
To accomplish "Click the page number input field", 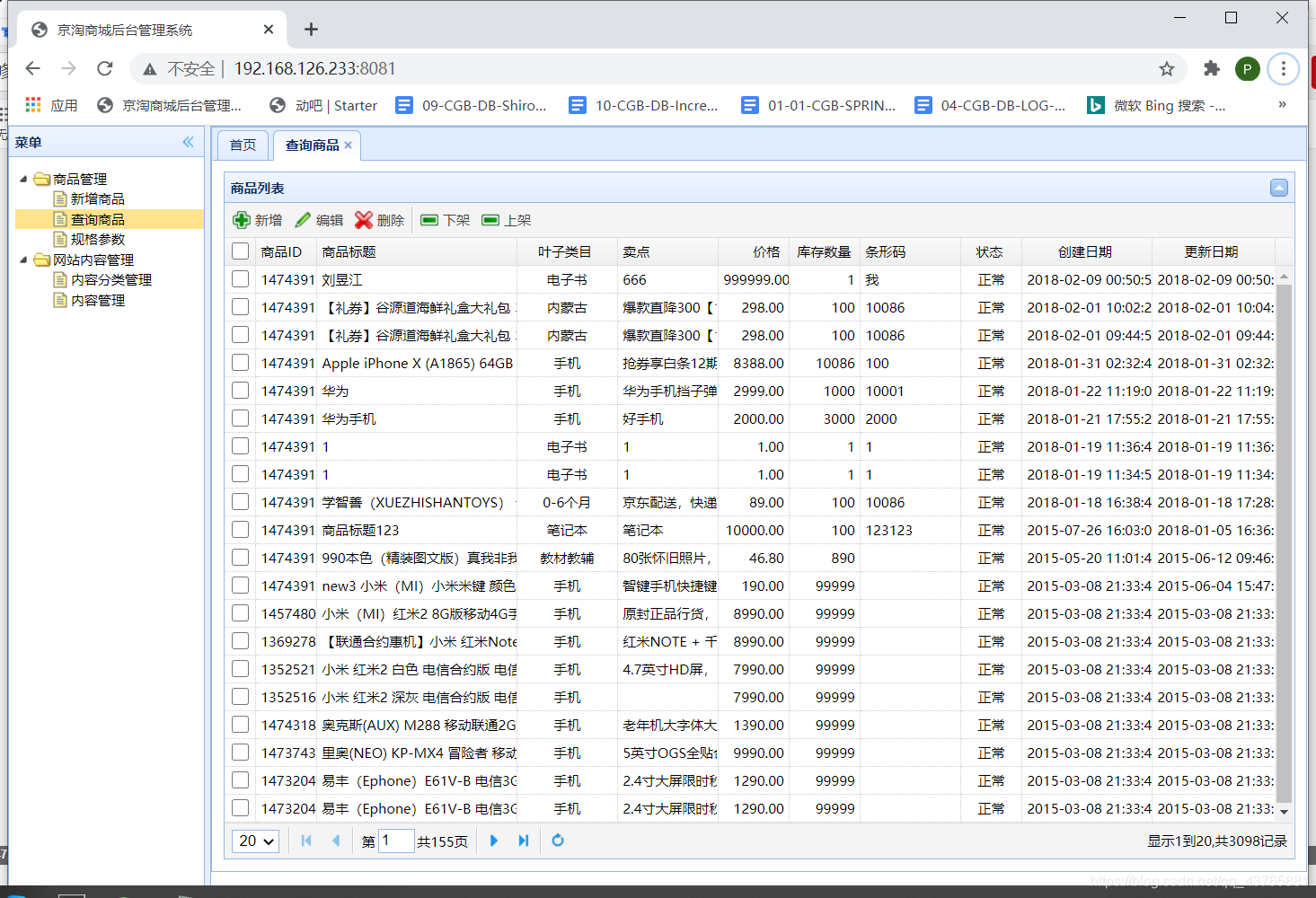I will (396, 841).
